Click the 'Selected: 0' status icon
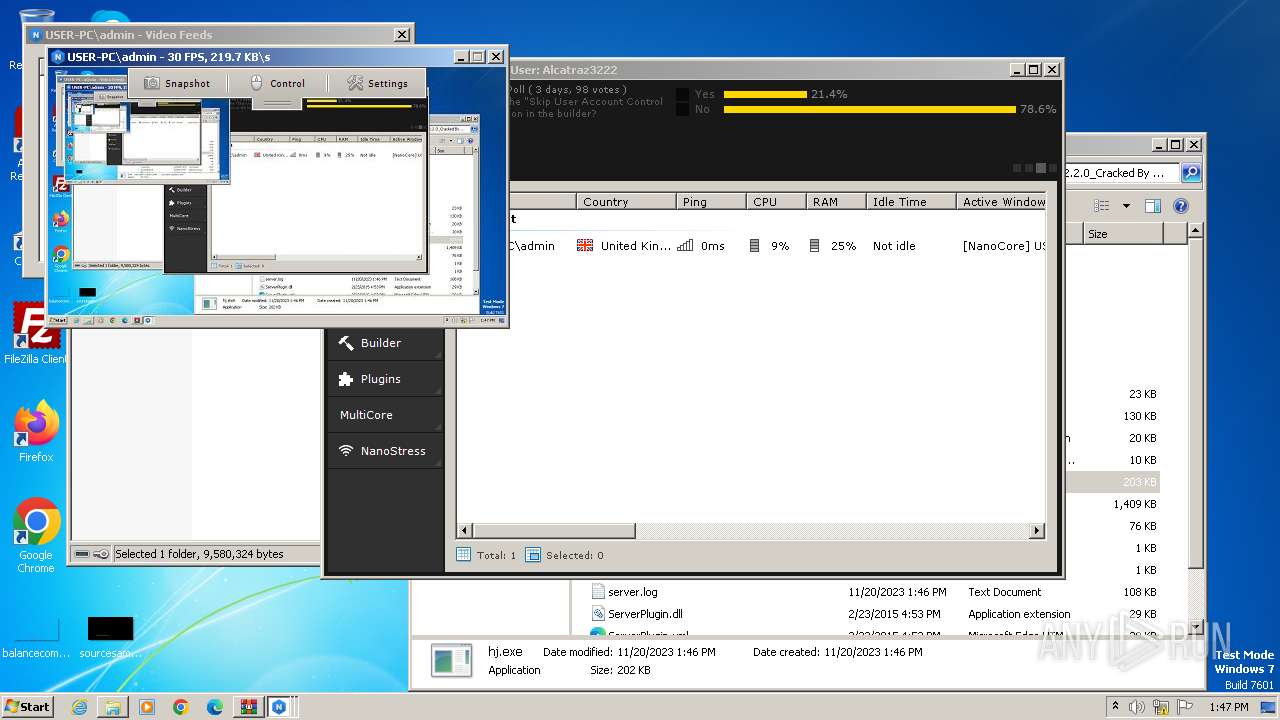This screenshot has width=1280, height=720. pos(533,555)
